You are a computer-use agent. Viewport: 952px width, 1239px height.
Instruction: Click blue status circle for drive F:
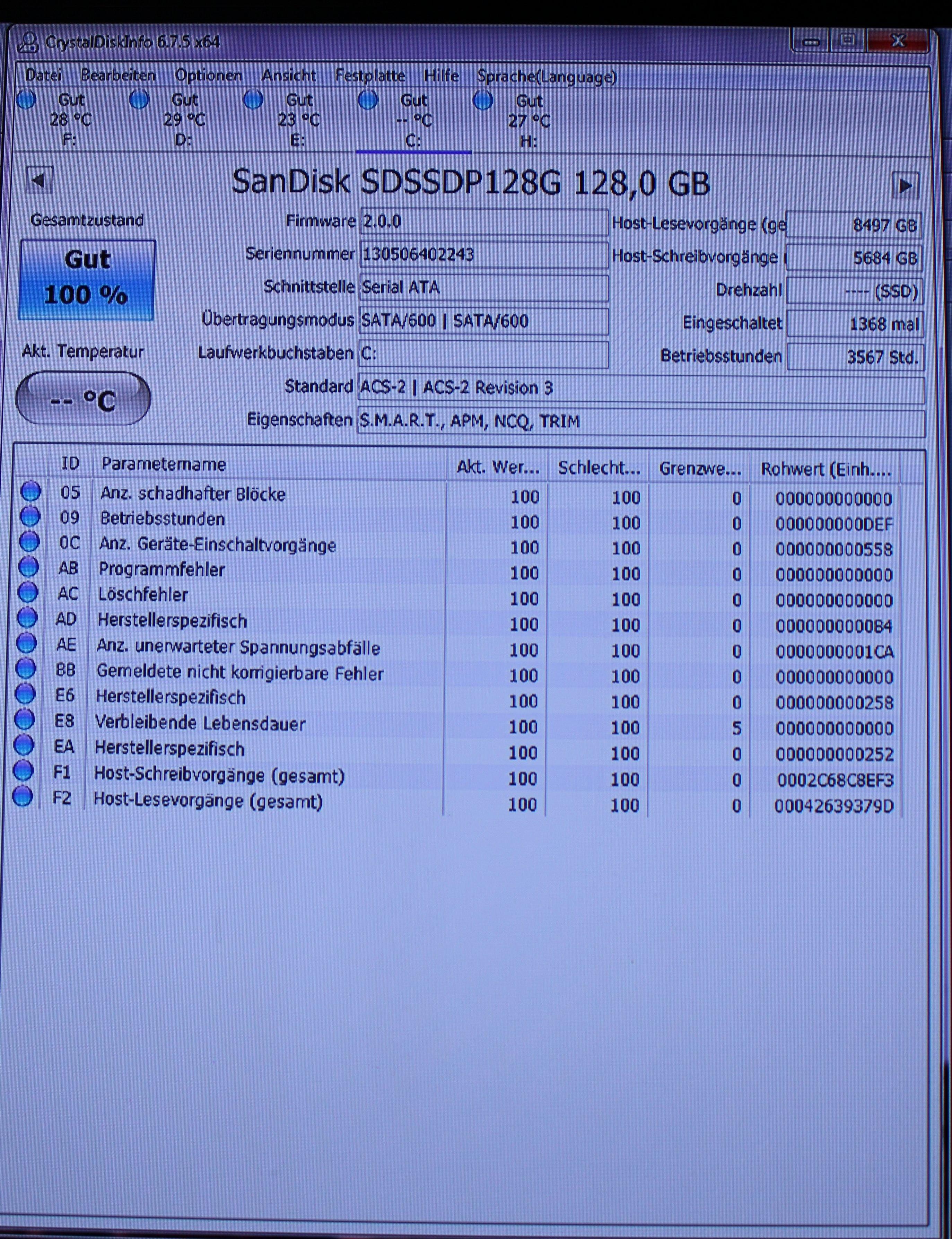tap(26, 100)
